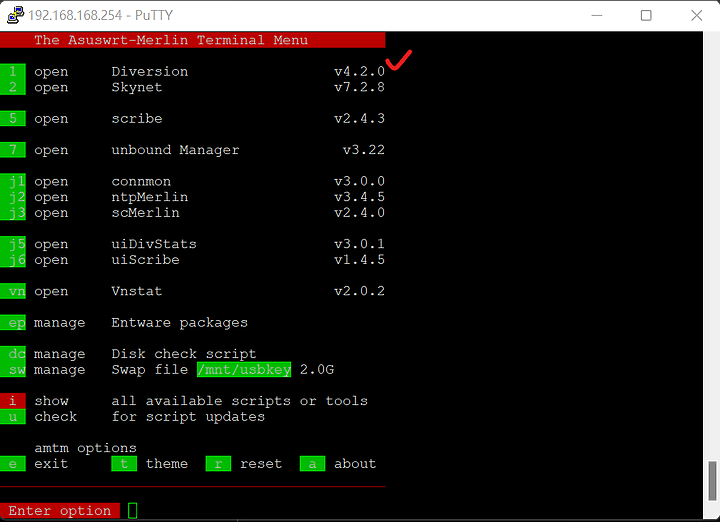Click the uiDivStats script name
Image resolution: width=720 pixels, height=522 pixels.
click(154, 244)
